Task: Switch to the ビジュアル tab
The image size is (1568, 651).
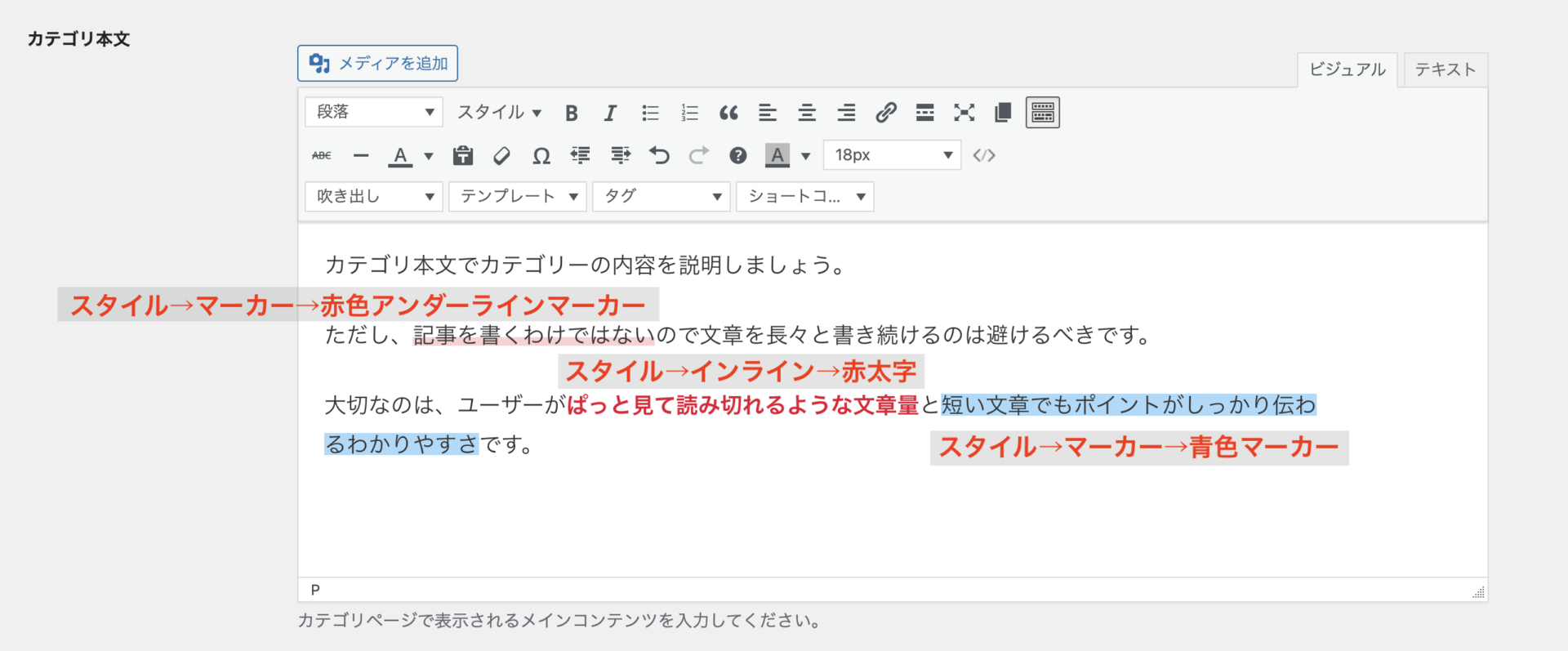Action: tap(1347, 69)
